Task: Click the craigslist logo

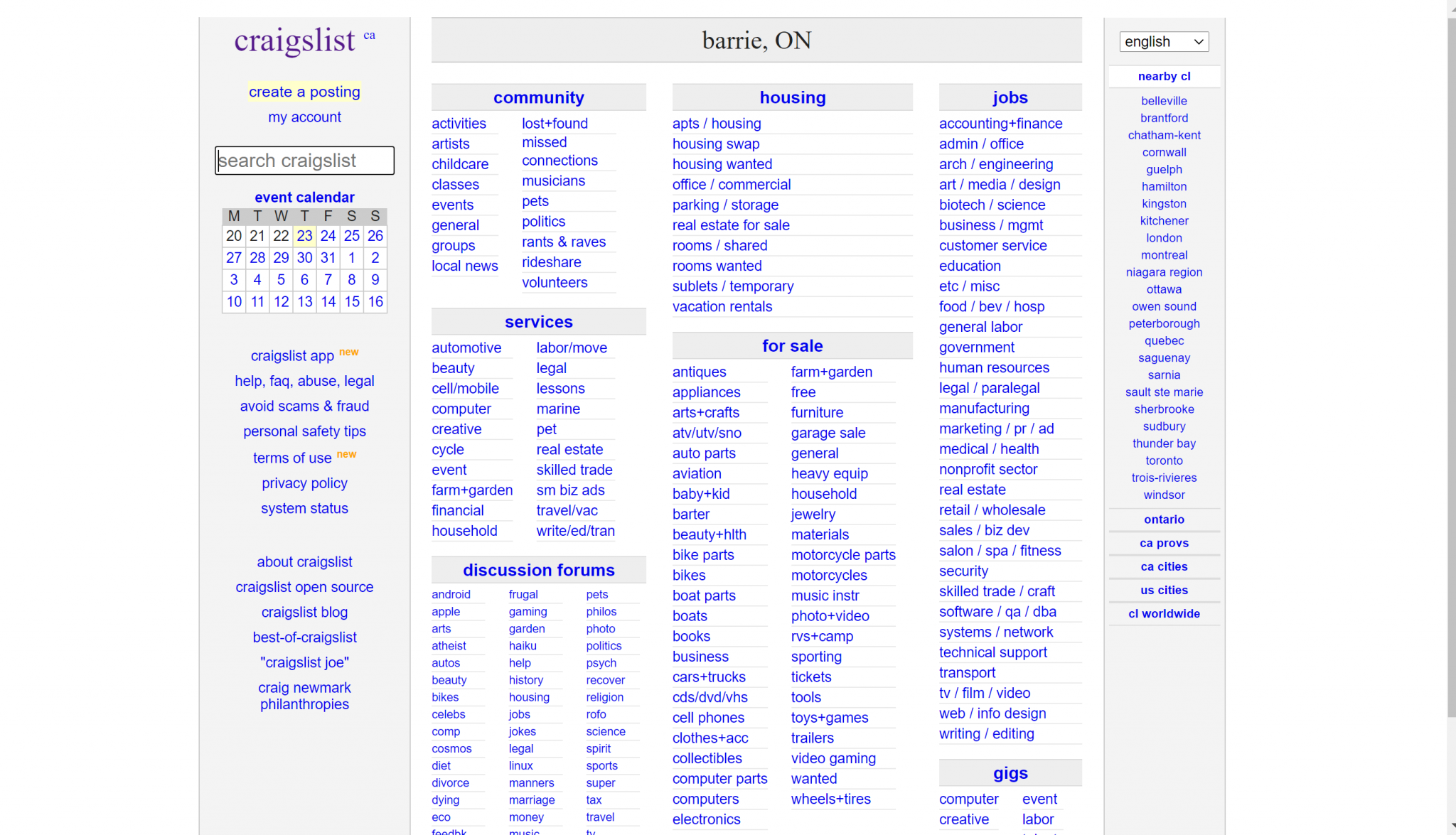Action: [294, 41]
